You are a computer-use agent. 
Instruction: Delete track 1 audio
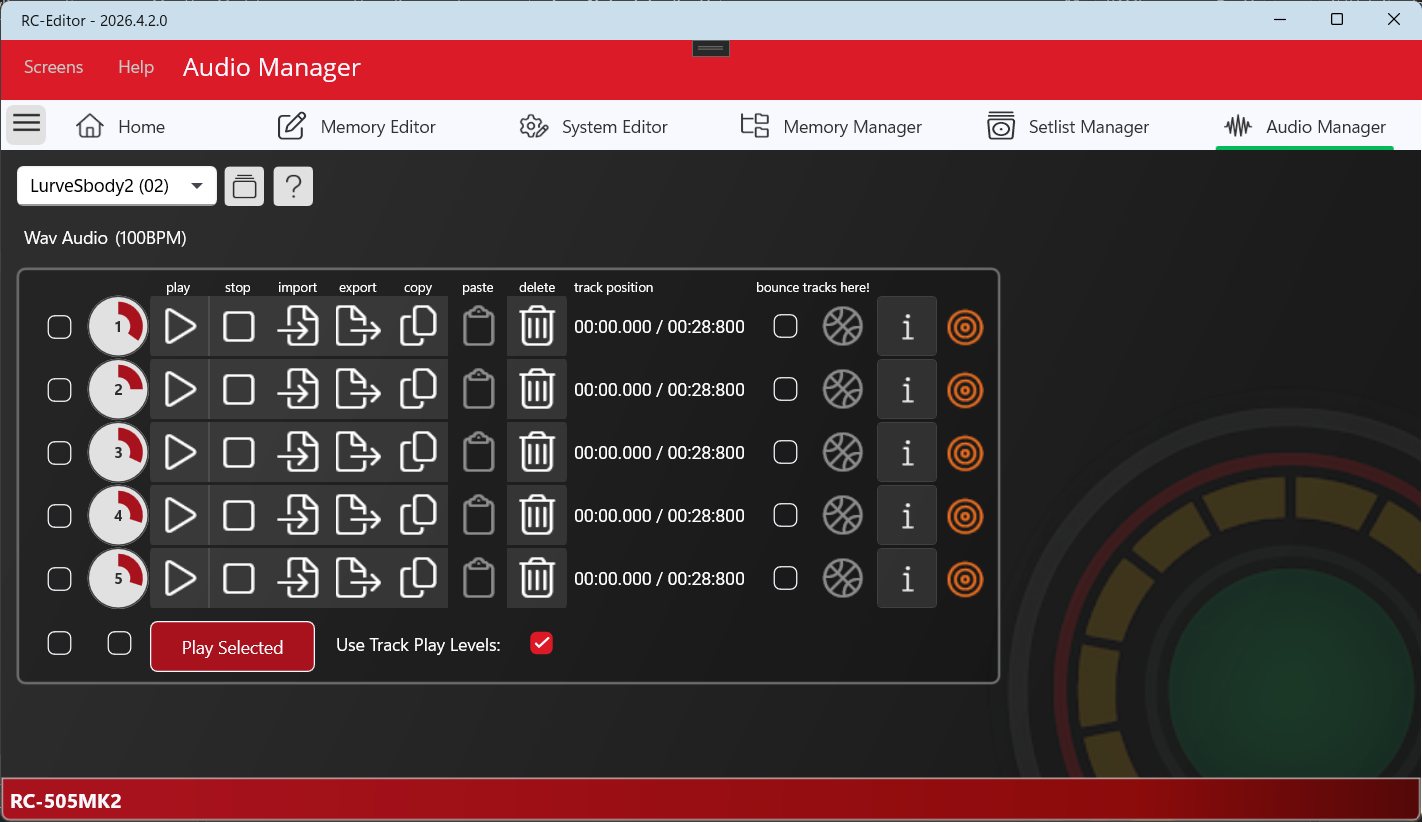tap(537, 326)
